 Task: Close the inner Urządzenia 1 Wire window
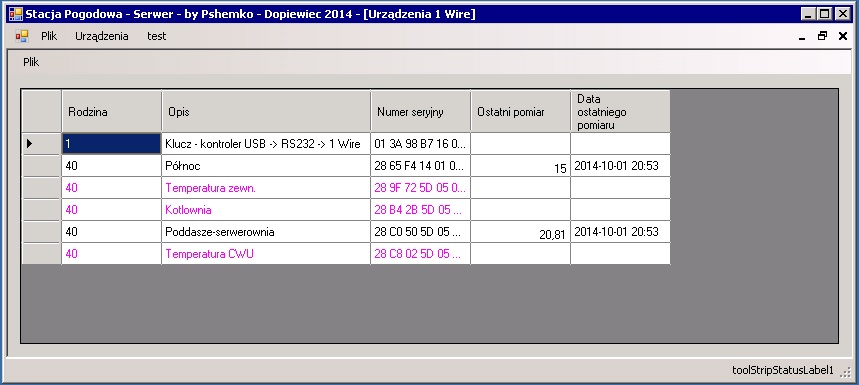[x=843, y=37]
